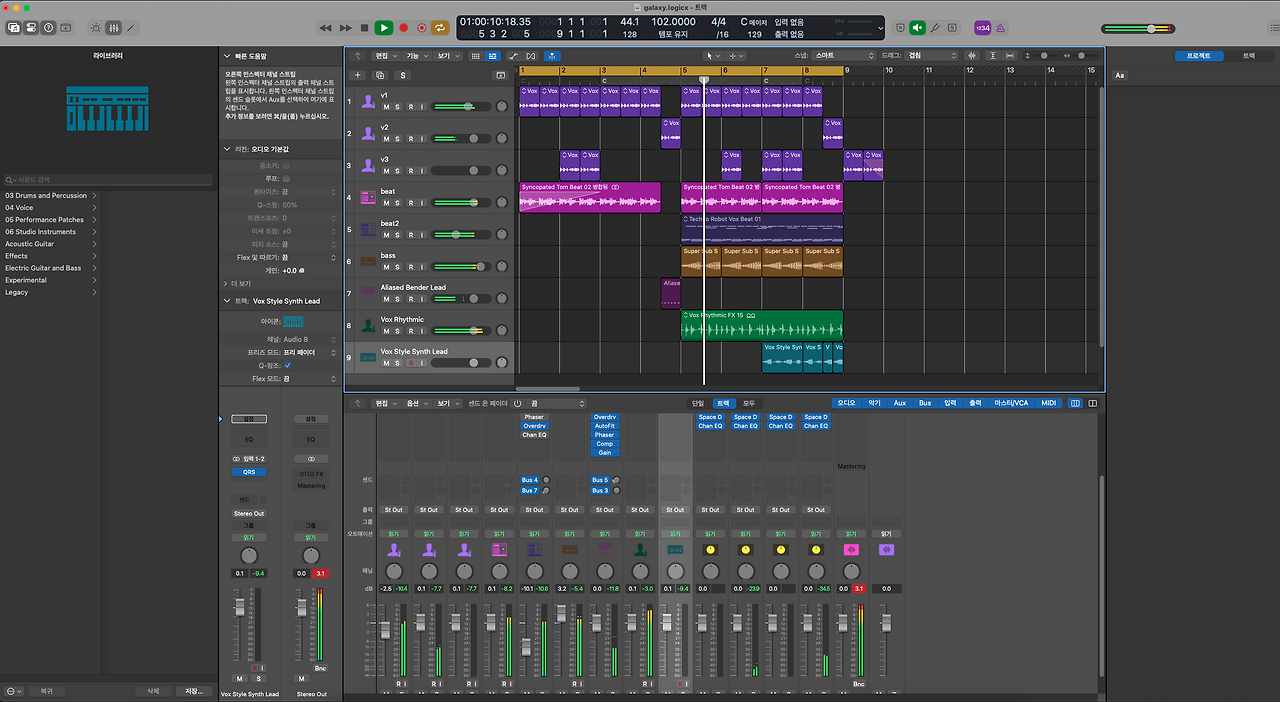
Task: Switch to the 트랙 tab in right panel
Action: (x=1248, y=56)
